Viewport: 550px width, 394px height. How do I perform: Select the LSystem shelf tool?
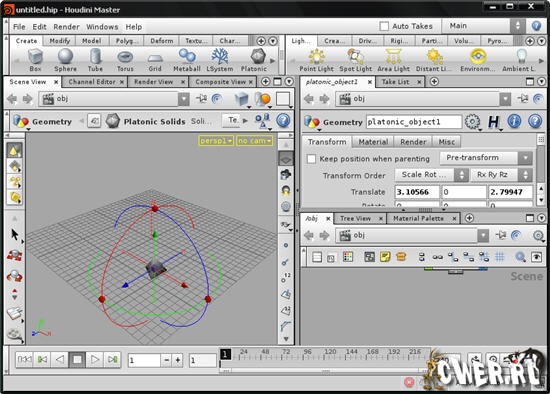pyautogui.click(x=220, y=60)
